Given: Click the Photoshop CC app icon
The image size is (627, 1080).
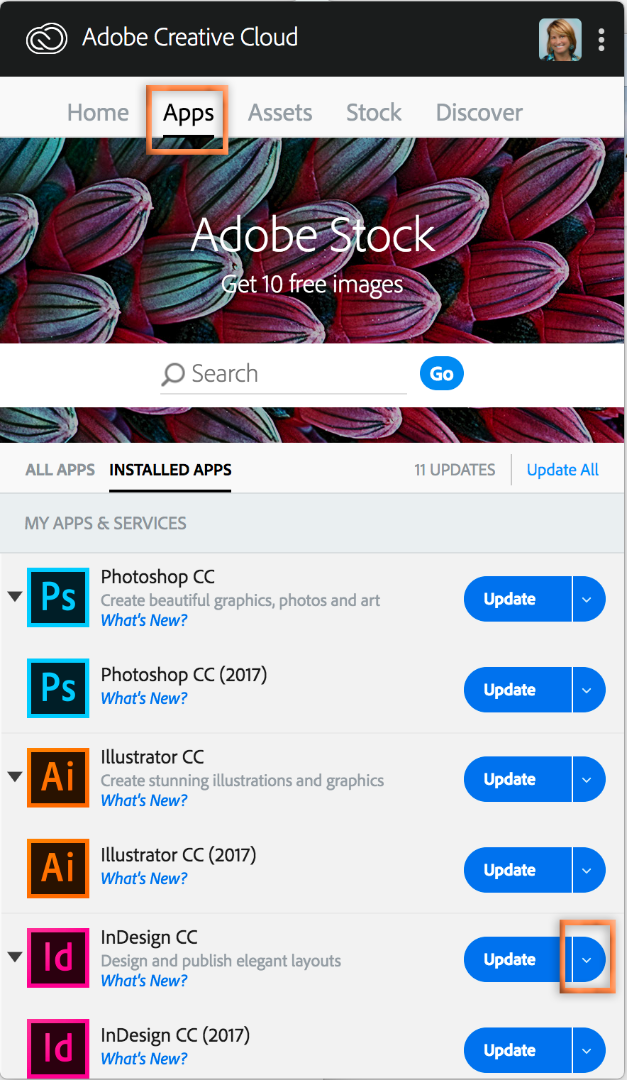Looking at the screenshot, I should pos(58,598).
